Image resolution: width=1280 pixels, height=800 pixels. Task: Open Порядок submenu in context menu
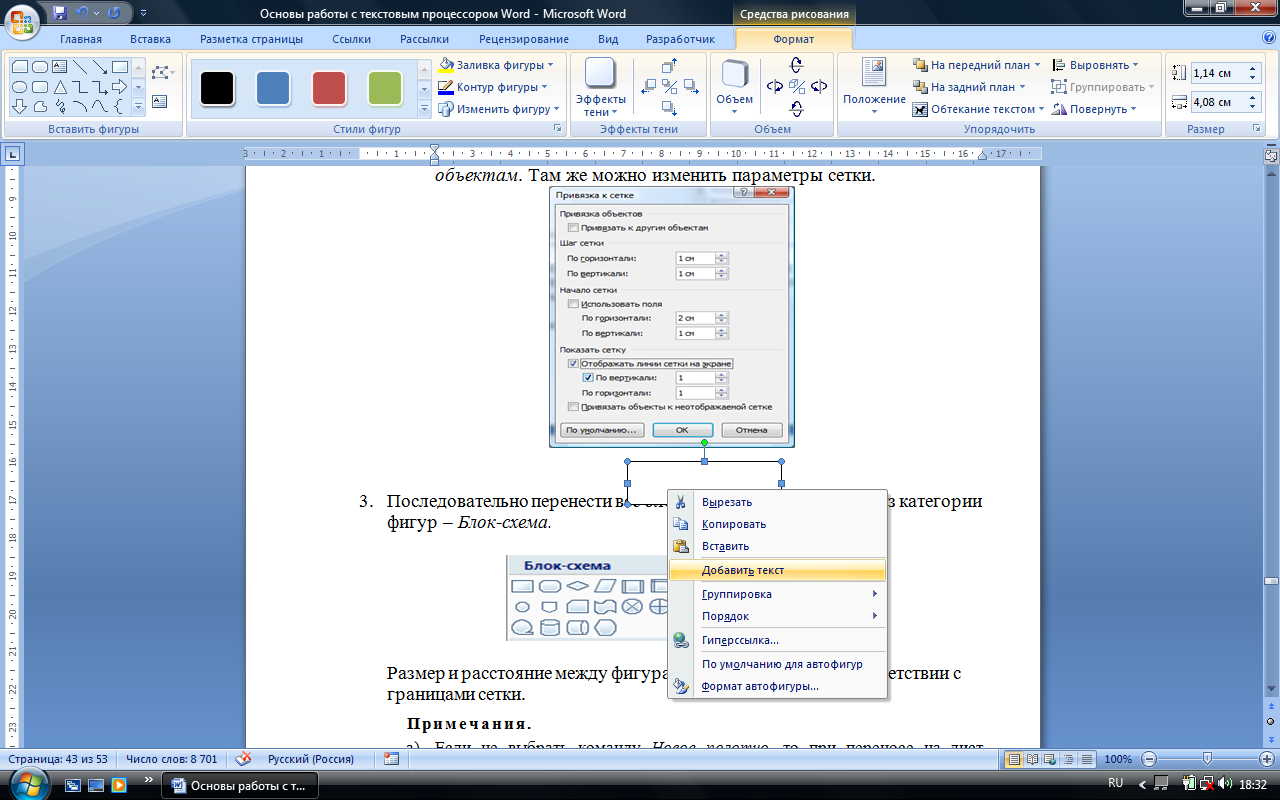point(777,616)
